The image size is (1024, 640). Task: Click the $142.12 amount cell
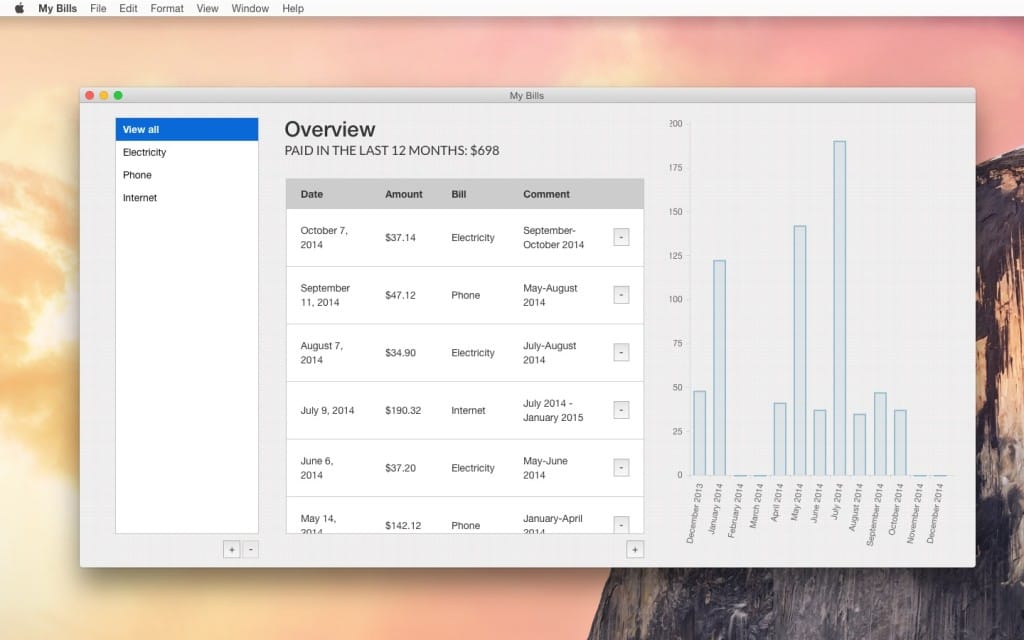[x=403, y=525]
